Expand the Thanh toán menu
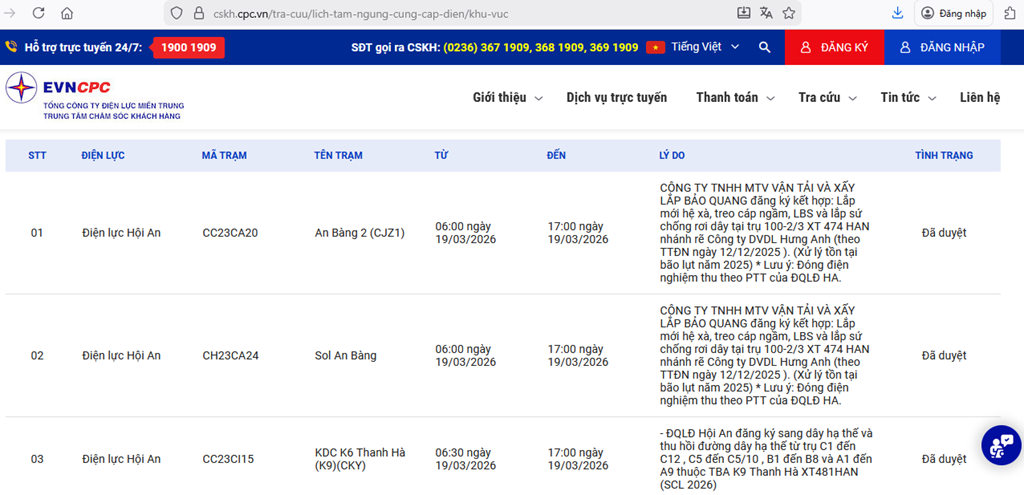This screenshot has height=495, width=1024. click(735, 98)
